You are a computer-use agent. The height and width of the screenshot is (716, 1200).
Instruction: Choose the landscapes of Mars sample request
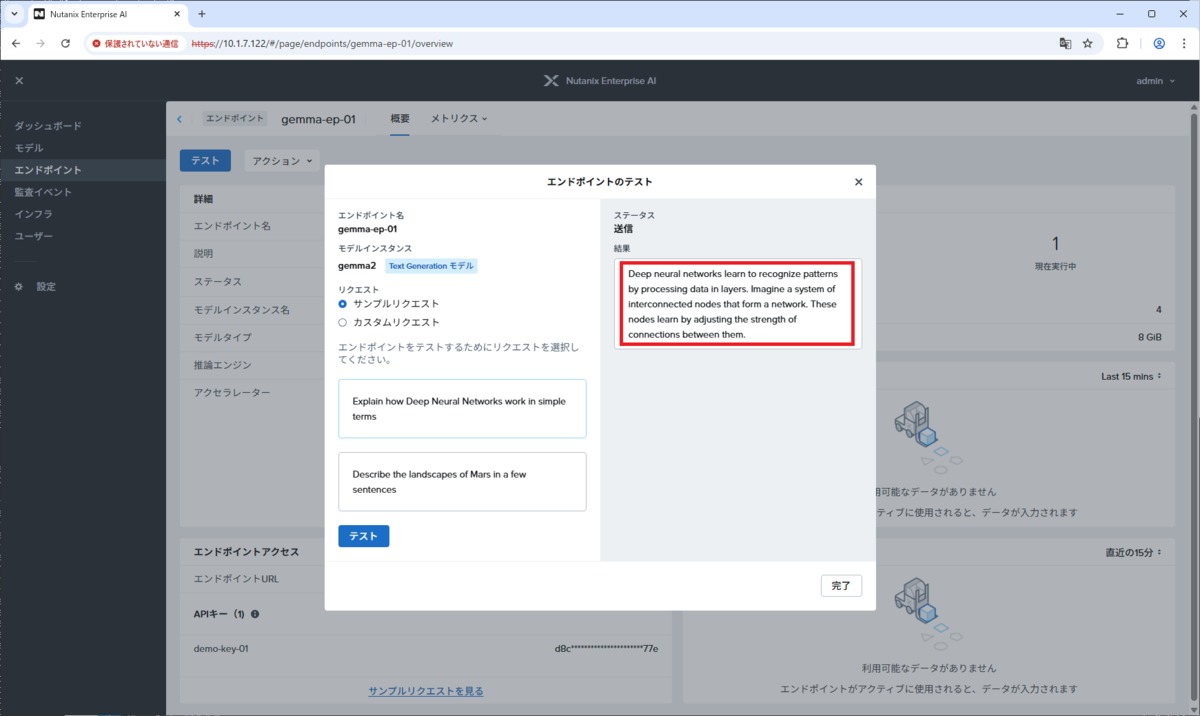(462, 482)
